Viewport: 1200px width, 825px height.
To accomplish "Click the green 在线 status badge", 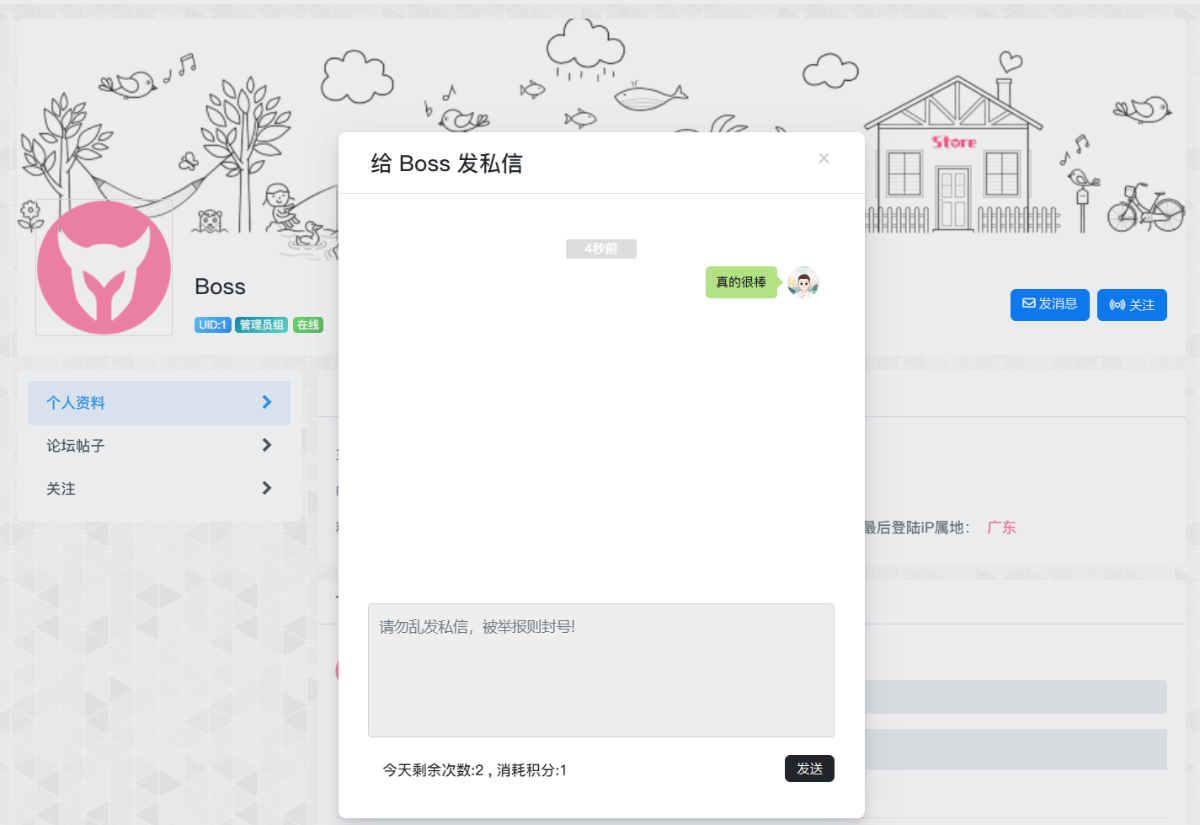I will (x=308, y=325).
